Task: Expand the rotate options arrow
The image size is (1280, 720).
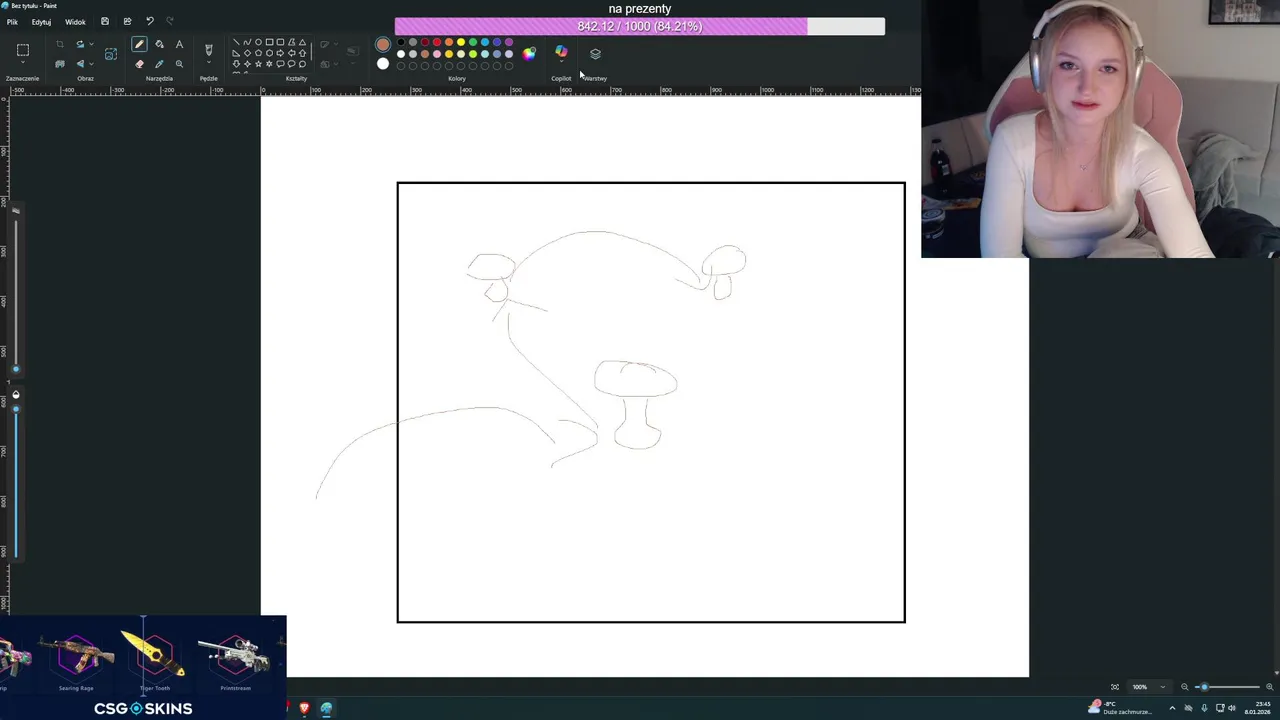Action: (x=91, y=44)
